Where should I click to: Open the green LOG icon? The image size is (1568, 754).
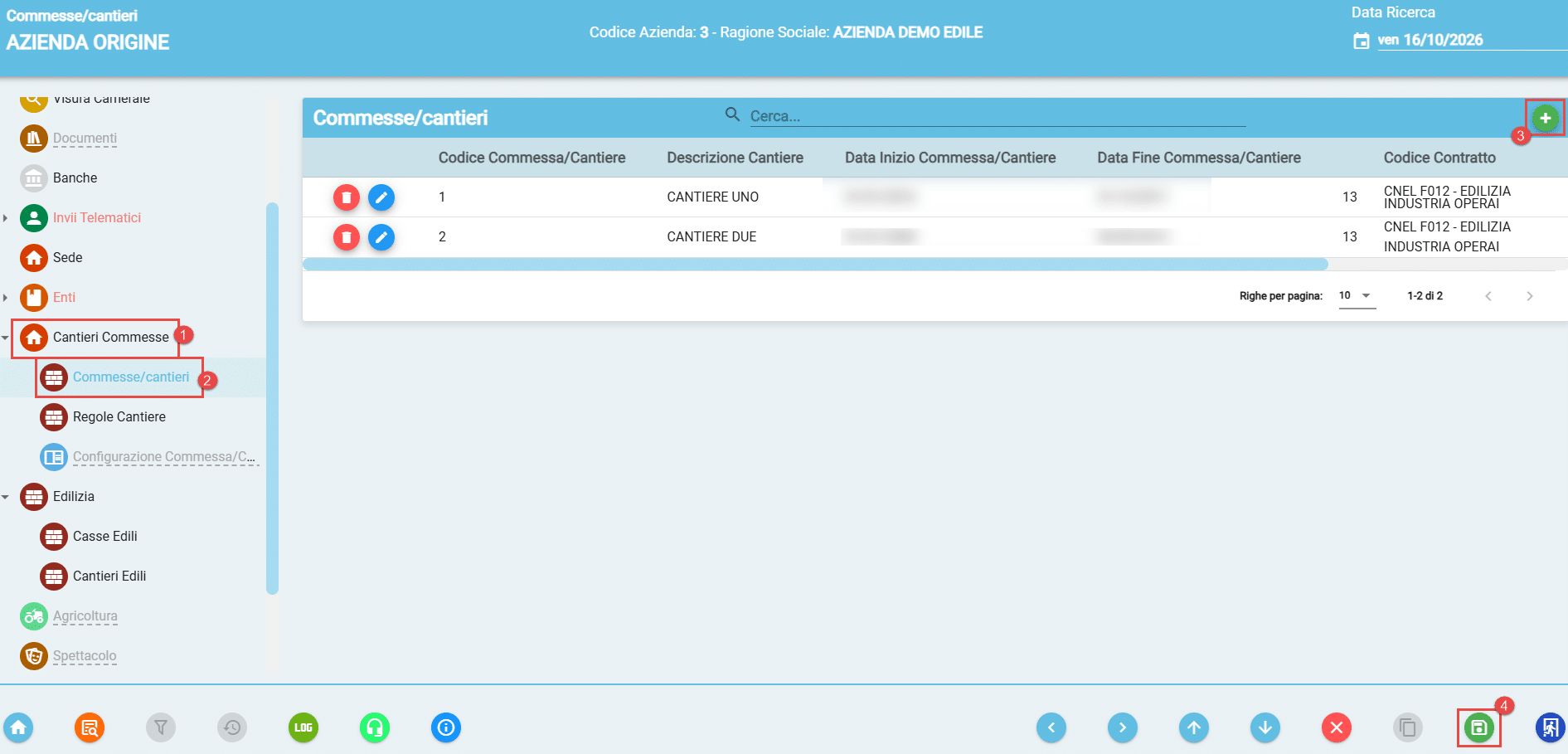(303, 728)
